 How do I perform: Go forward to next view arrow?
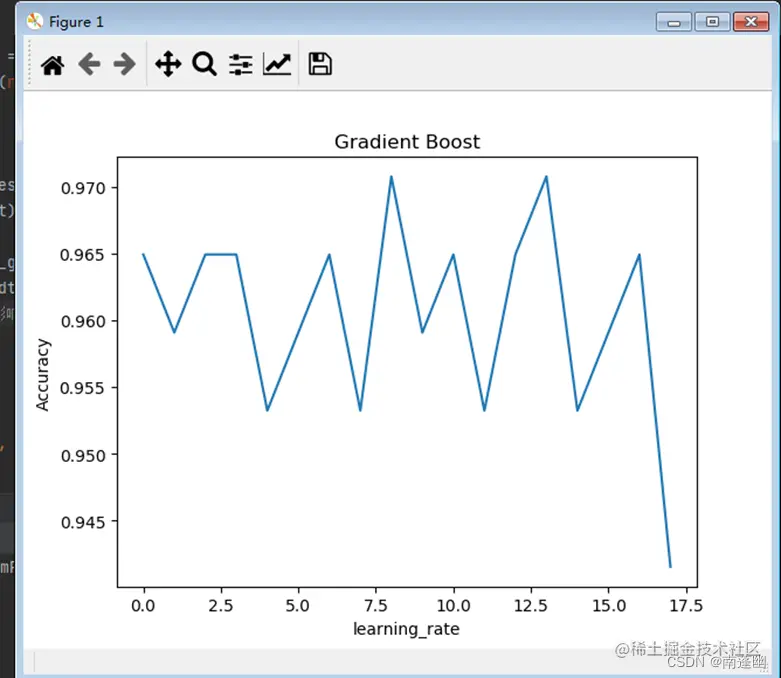point(125,64)
